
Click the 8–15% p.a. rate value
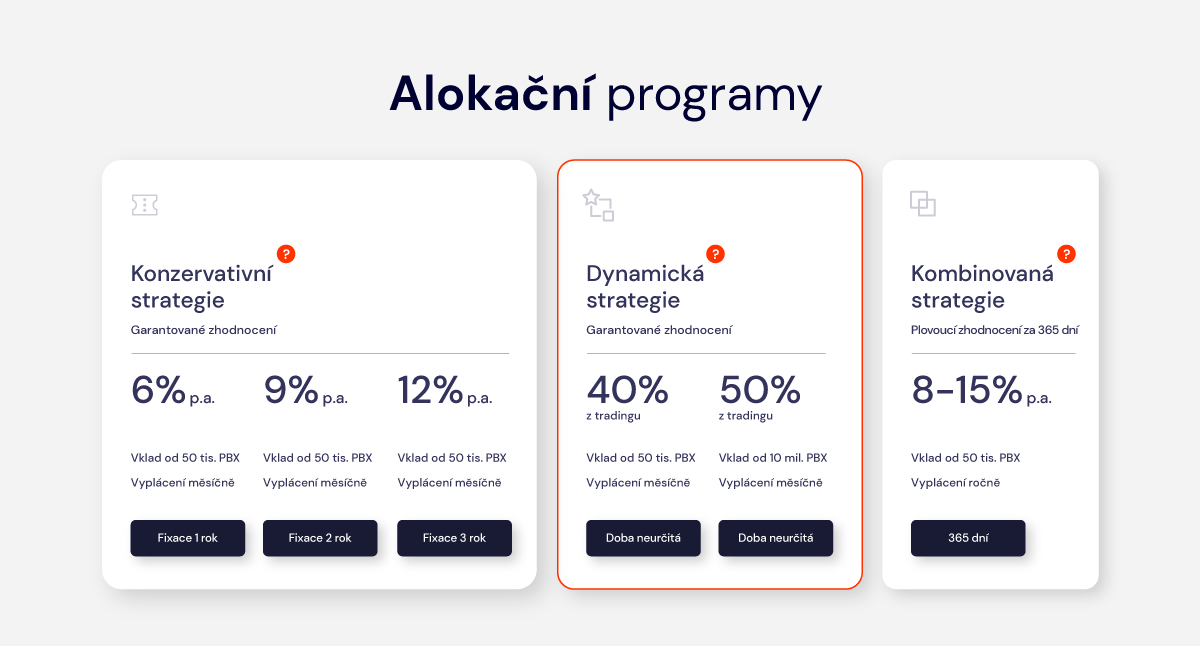981,390
